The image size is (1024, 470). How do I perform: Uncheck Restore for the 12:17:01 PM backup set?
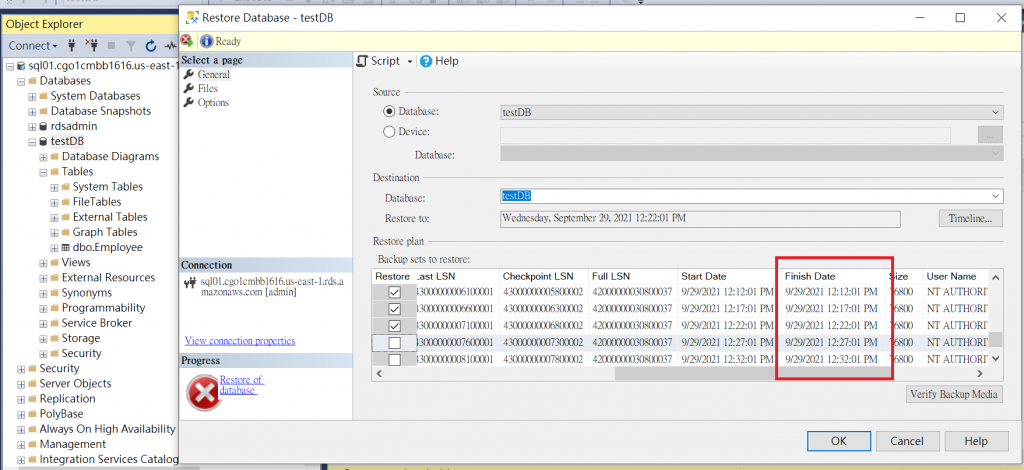coord(394,309)
